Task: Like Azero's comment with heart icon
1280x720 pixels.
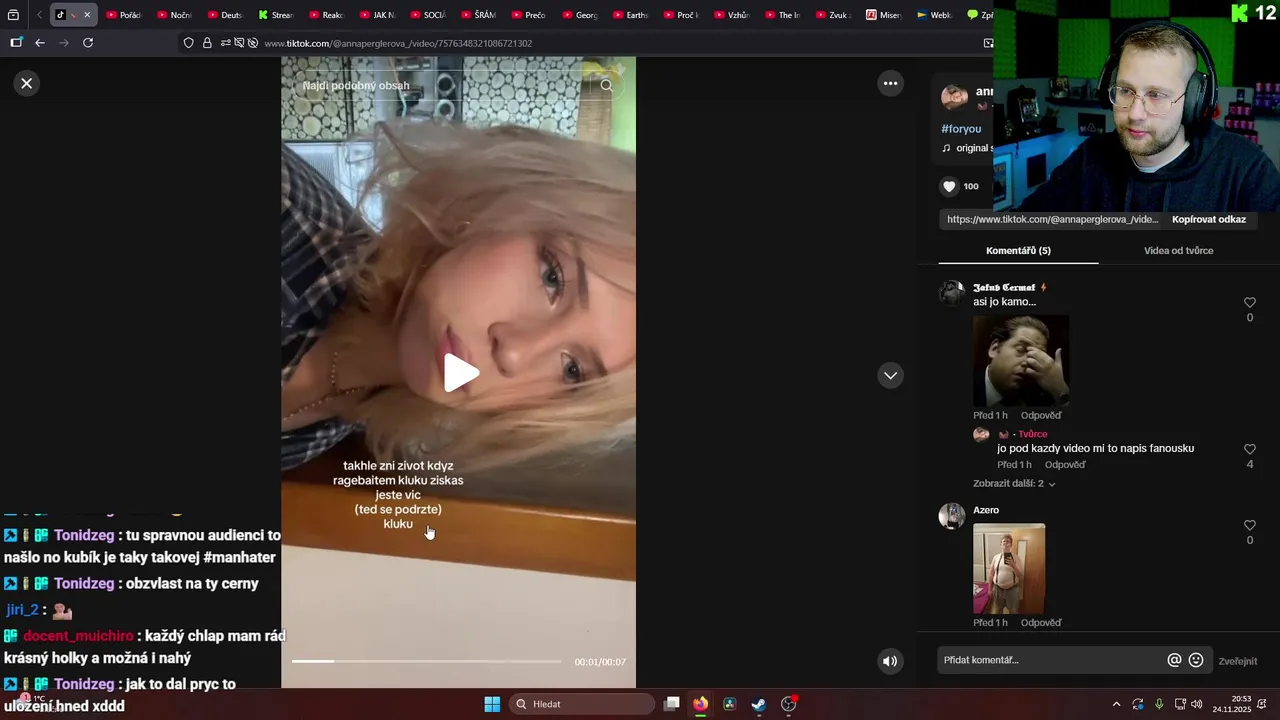Action: tap(1249, 525)
